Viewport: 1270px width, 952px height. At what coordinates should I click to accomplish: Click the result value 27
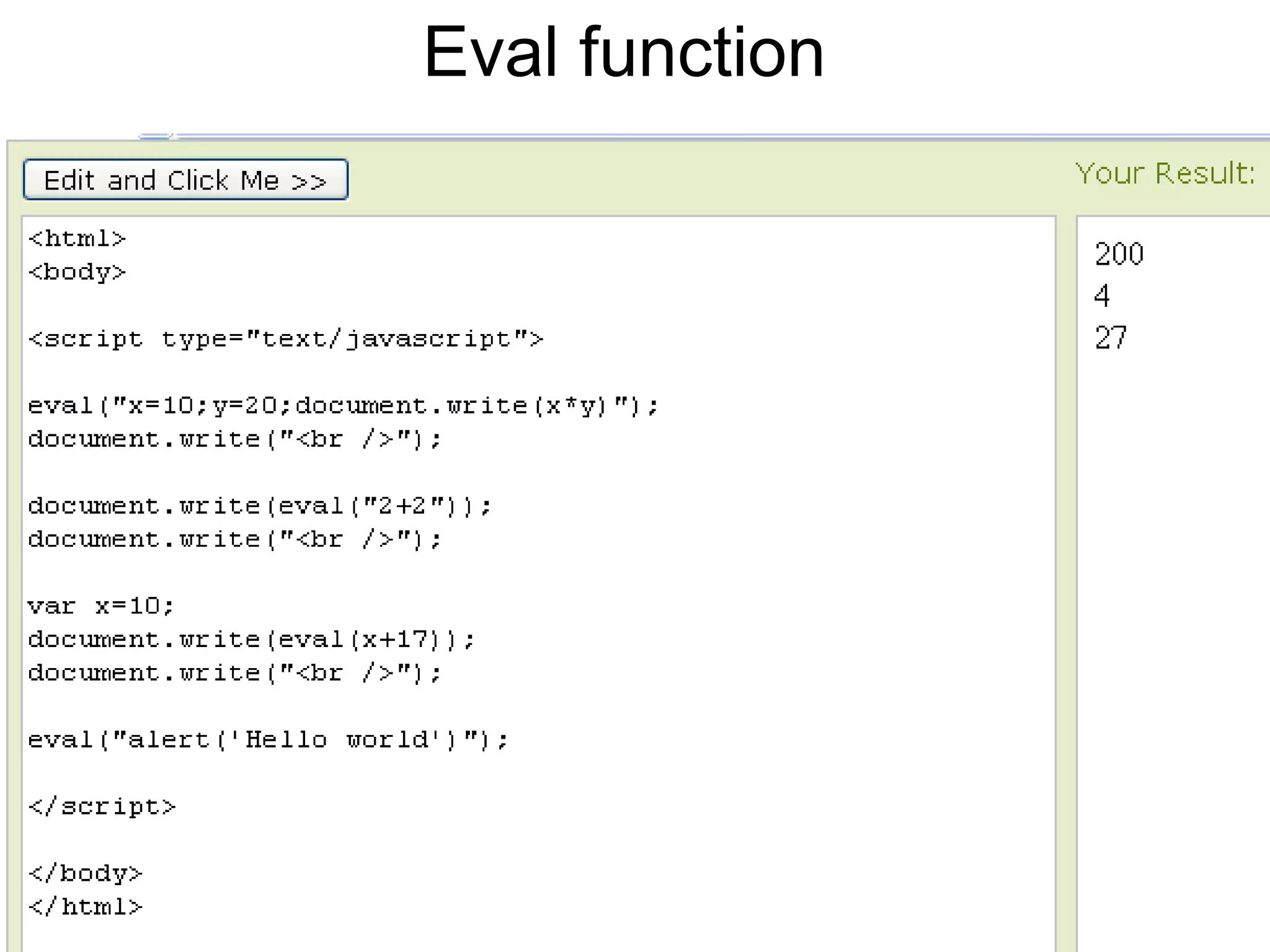coord(1111,338)
